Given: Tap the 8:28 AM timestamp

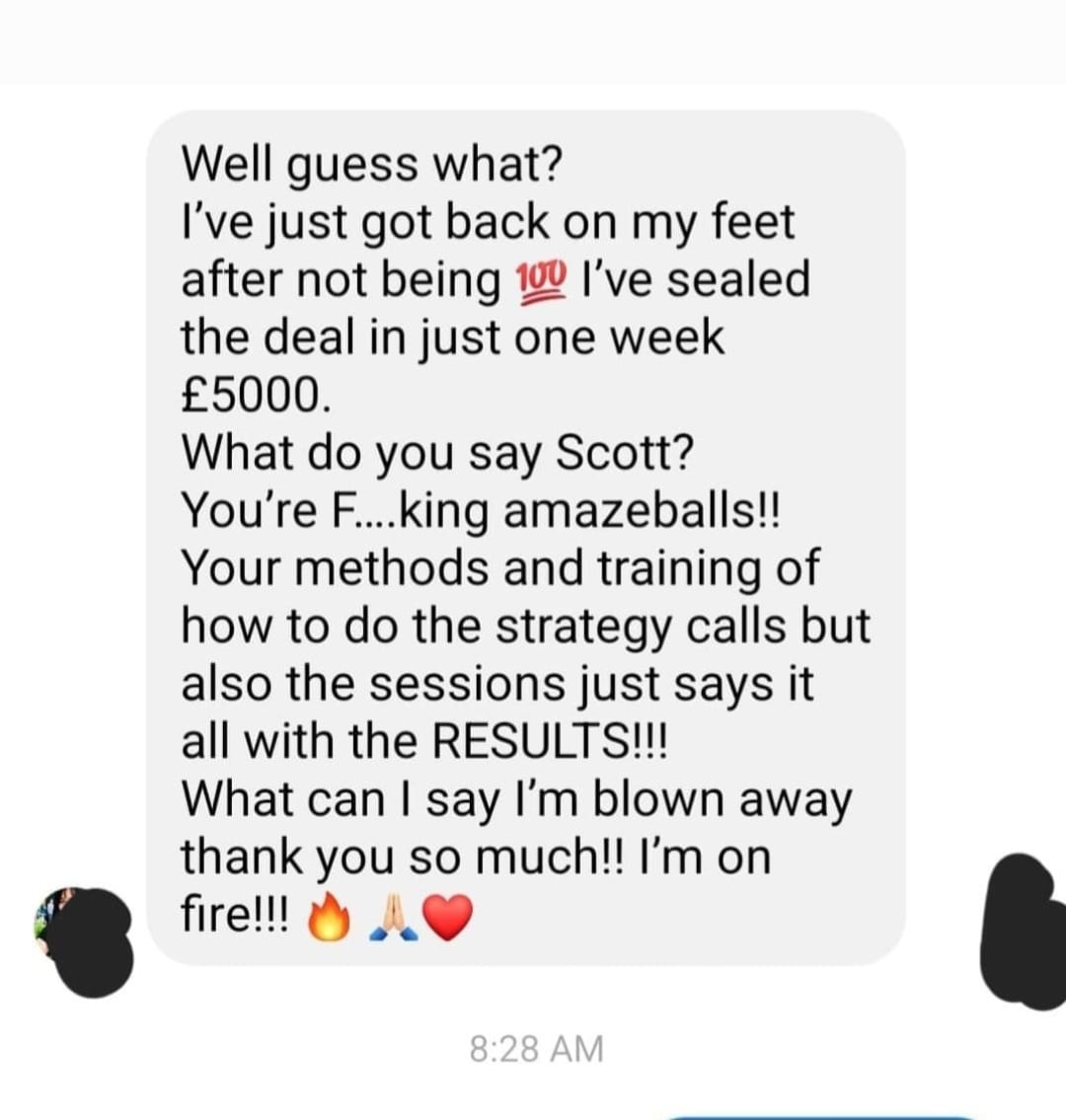Looking at the screenshot, I should [x=537, y=1049].
